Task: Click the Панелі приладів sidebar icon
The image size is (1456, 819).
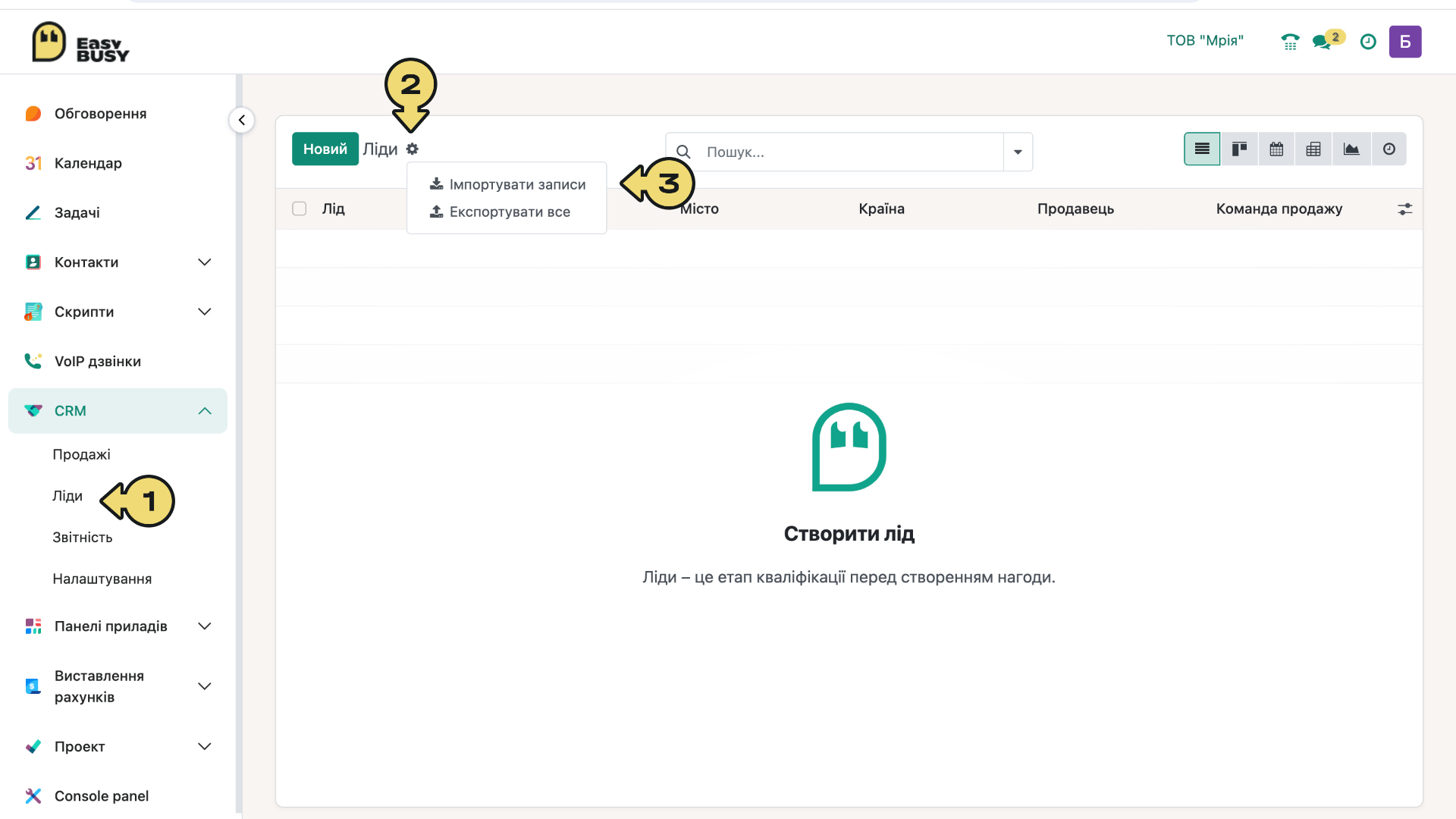Action: (33, 626)
